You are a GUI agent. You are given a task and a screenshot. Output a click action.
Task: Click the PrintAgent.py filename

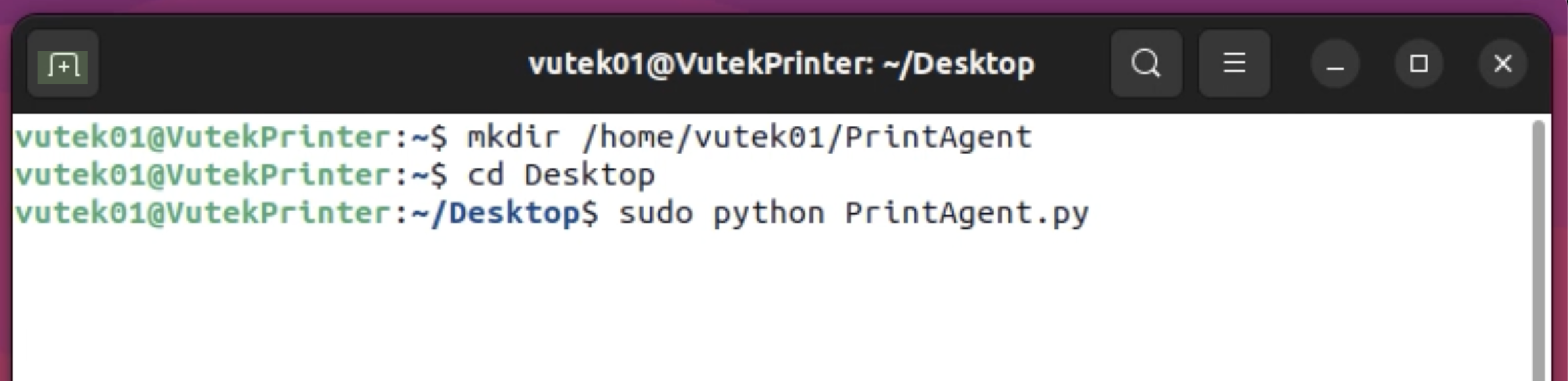click(x=966, y=214)
